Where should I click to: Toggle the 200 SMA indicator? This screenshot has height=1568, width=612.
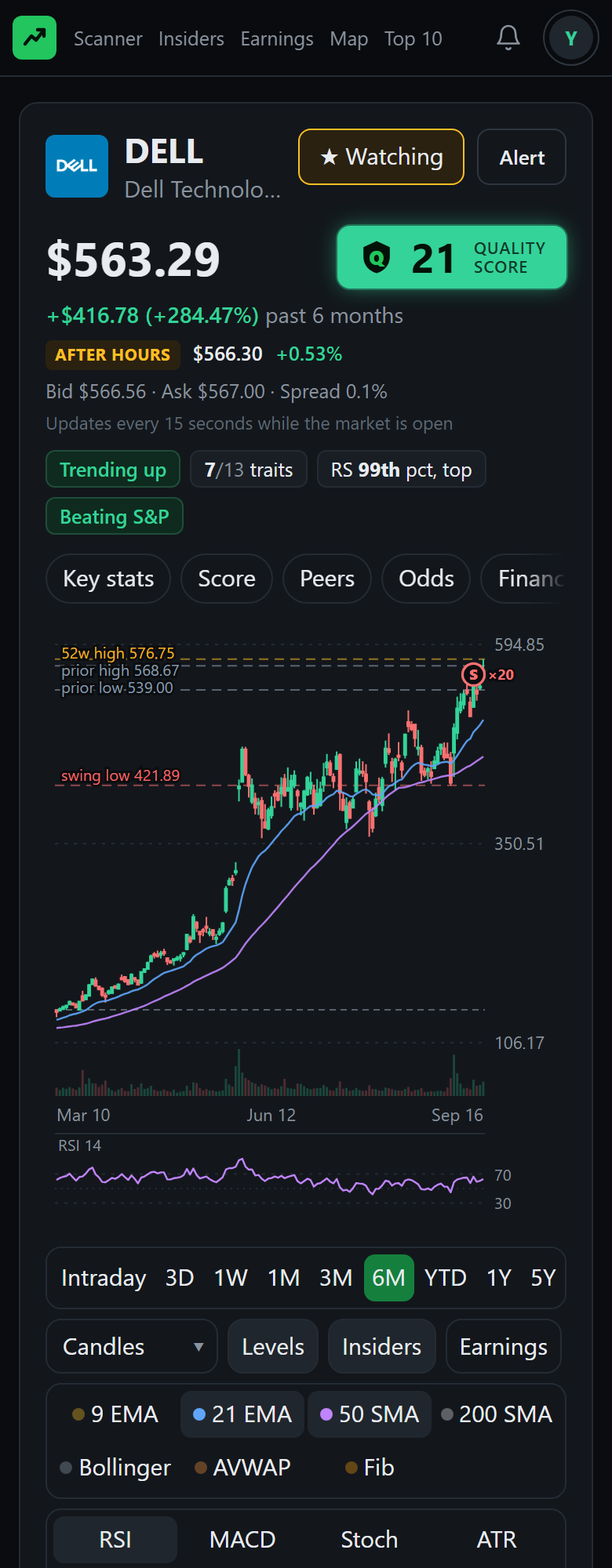coord(497,1414)
